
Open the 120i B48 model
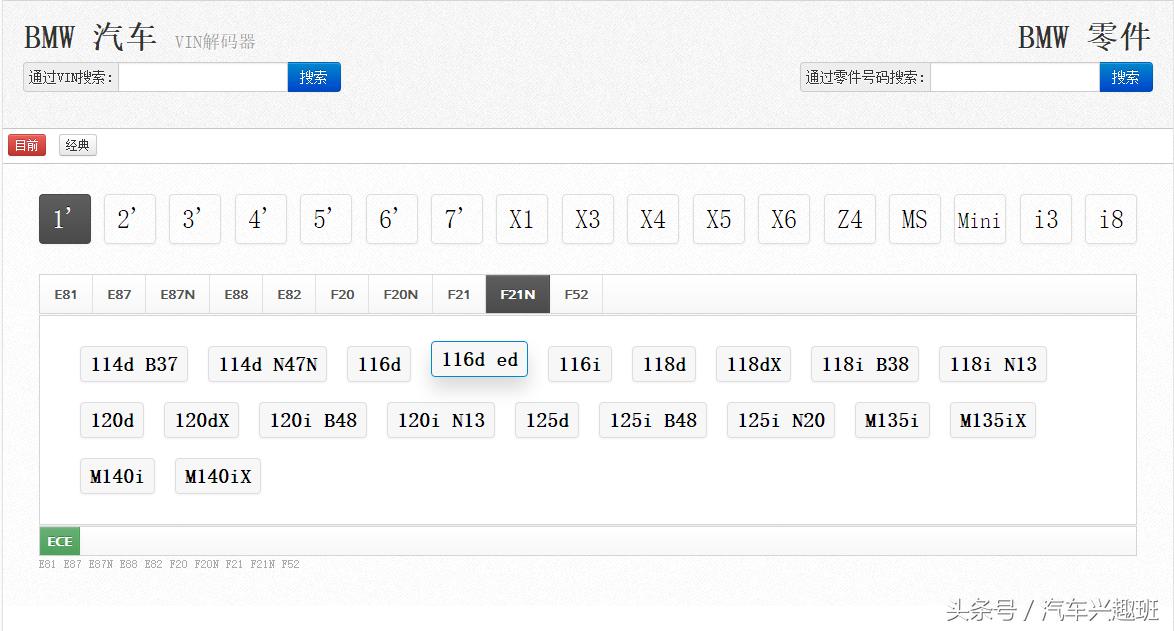pyautogui.click(x=313, y=421)
